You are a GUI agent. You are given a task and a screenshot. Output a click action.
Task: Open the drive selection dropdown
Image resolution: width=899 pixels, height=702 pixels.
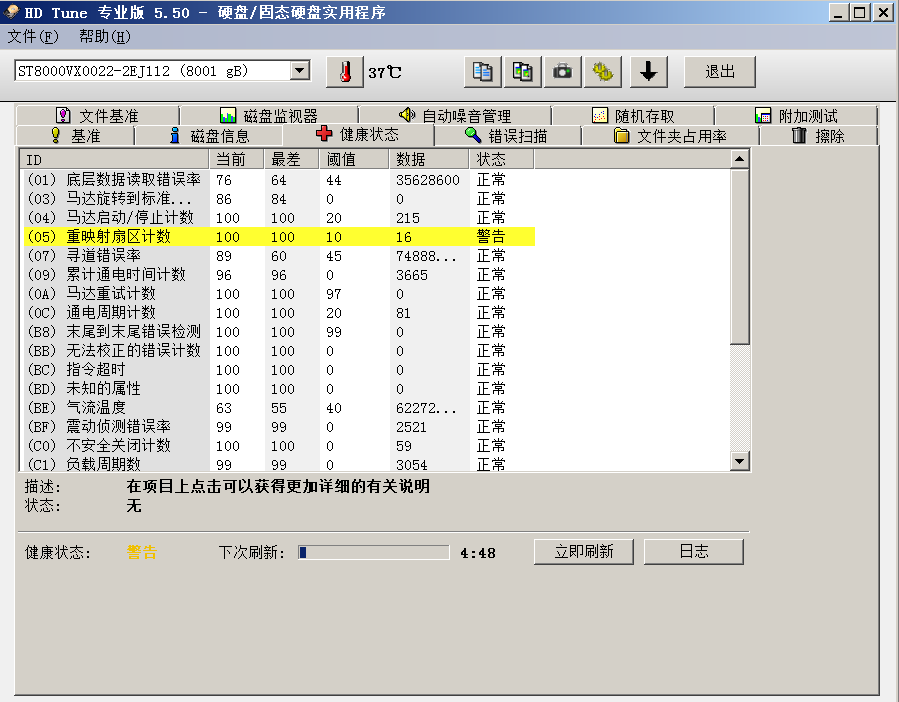pos(299,71)
